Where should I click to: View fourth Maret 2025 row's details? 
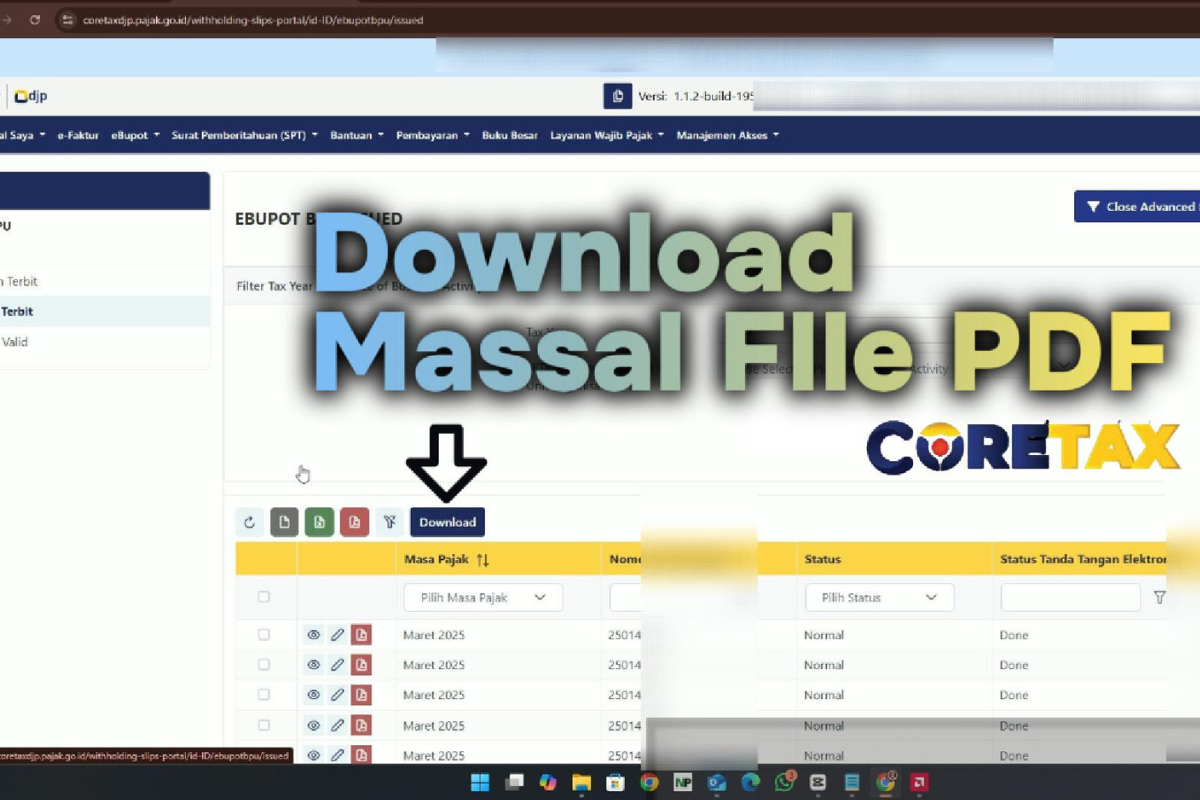pyautogui.click(x=314, y=725)
